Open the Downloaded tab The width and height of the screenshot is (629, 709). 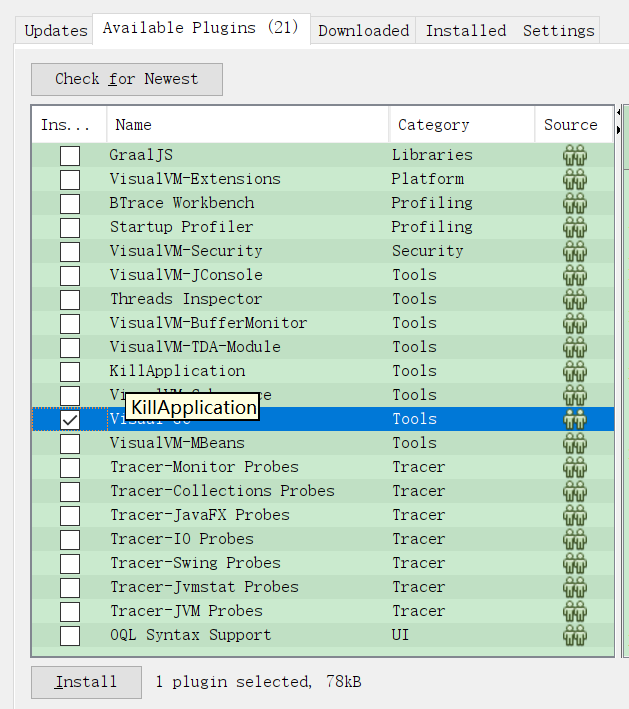[364, 31]
